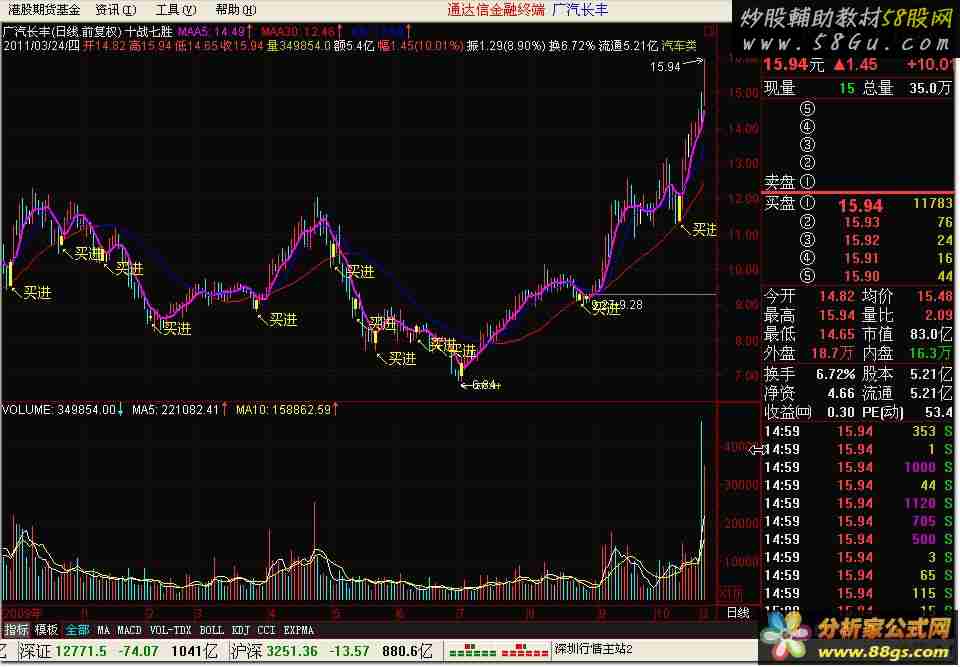Click the 内盘 value 16.3万
This screenshot has width=960, height=667.
click(931, 353)
